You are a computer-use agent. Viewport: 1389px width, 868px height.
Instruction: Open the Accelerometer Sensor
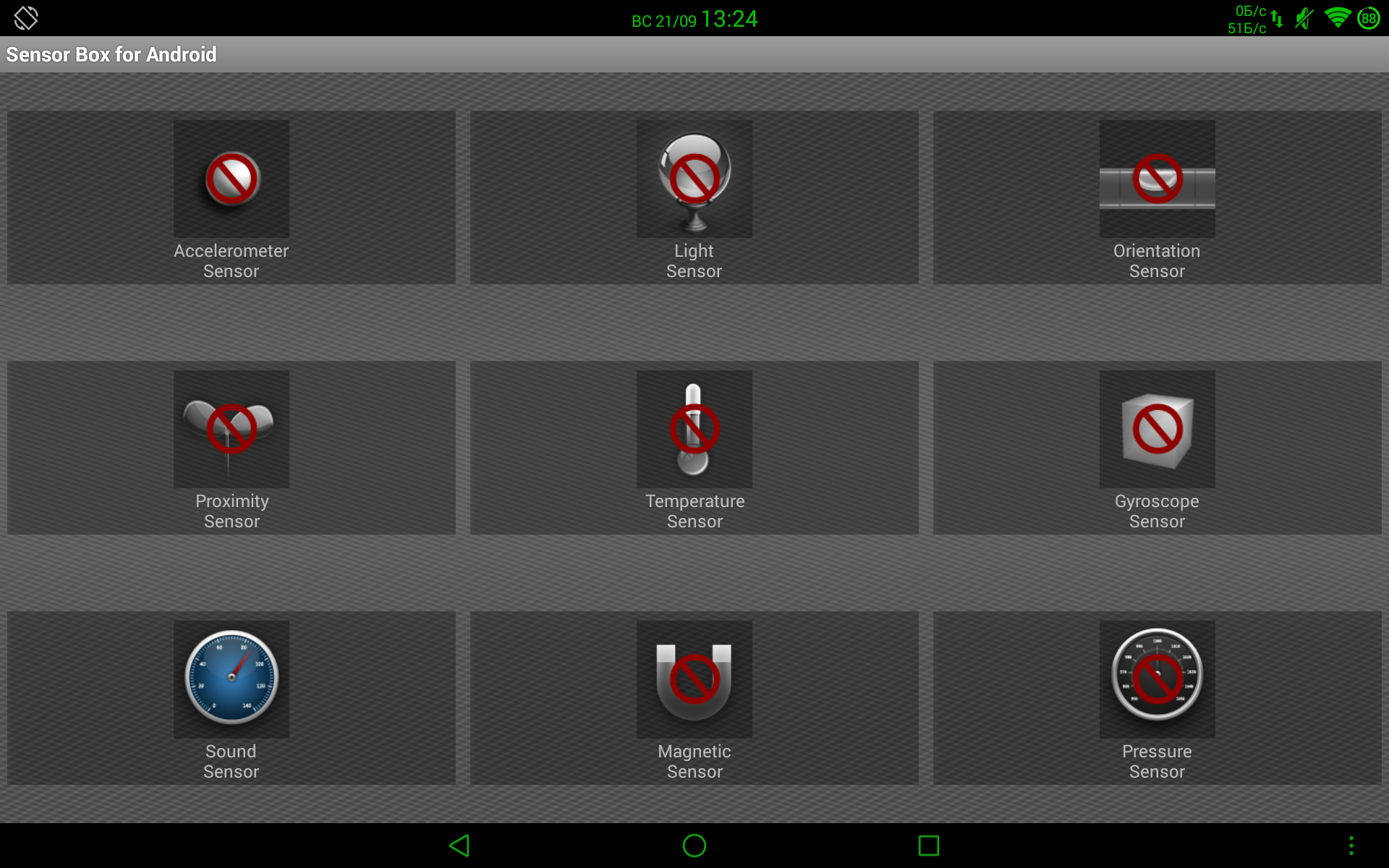point(231,194)
